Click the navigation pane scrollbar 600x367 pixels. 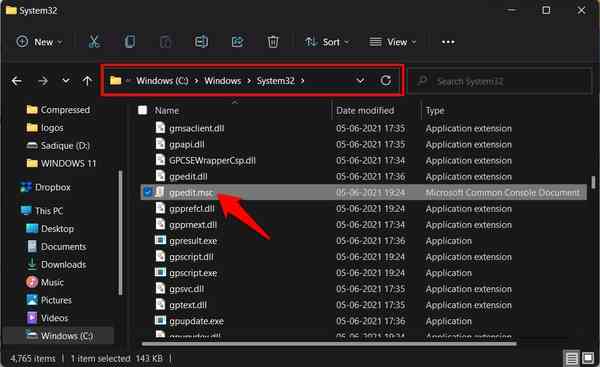121,233
